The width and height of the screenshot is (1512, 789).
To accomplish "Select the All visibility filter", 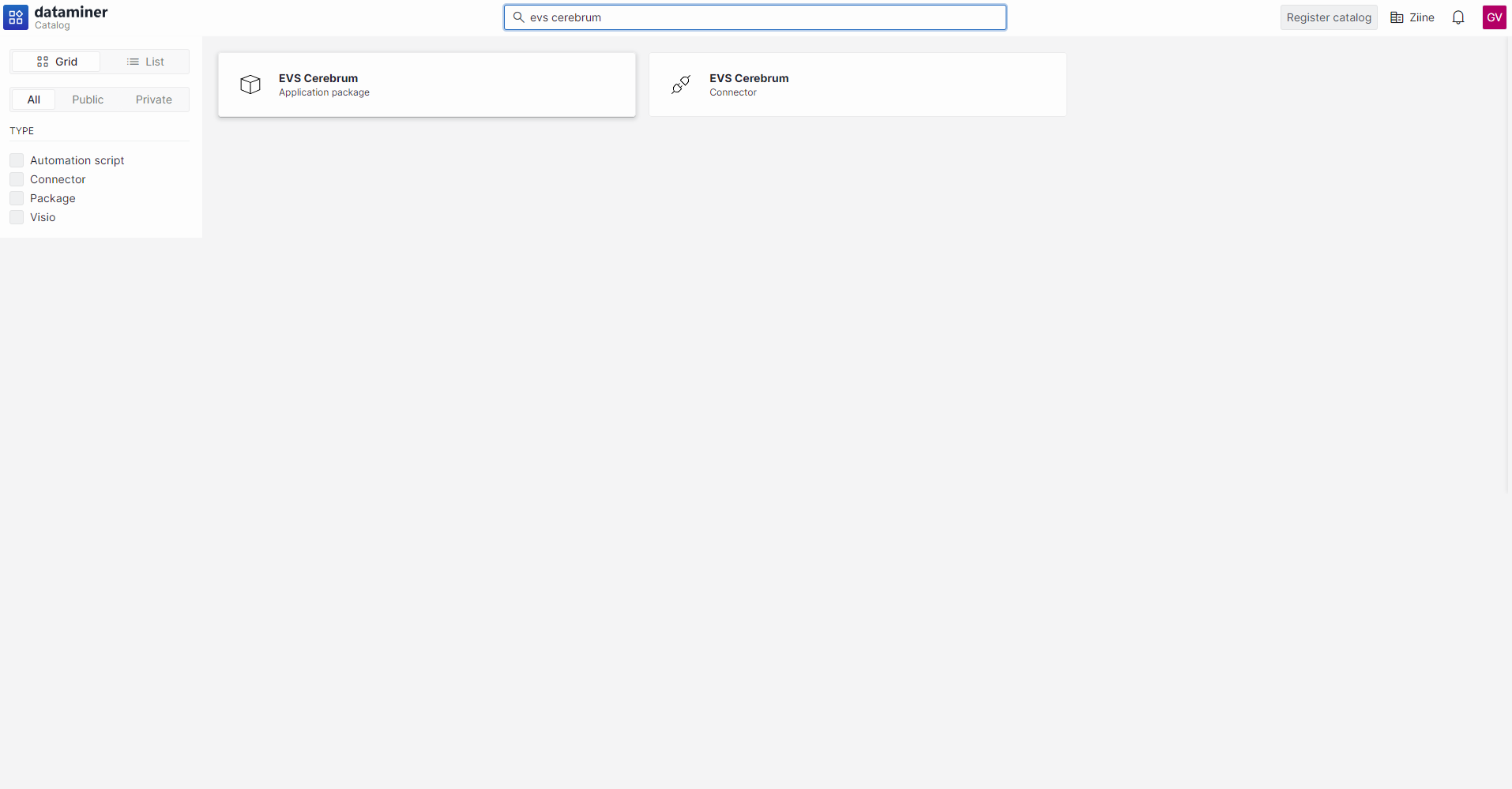I will (x=34, y=100).
